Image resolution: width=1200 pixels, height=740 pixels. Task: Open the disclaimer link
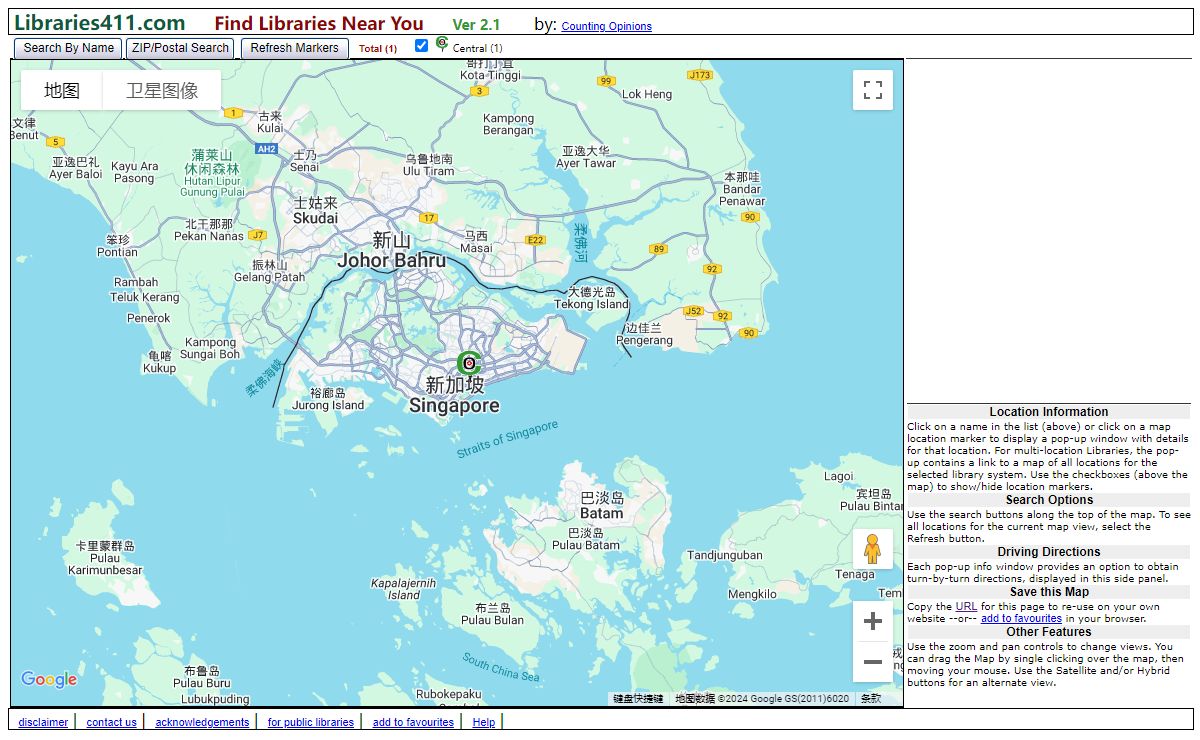43,722
